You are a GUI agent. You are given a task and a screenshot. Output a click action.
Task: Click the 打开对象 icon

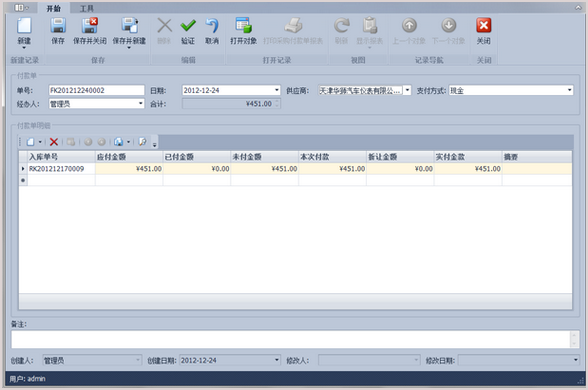[x=243, y=26]
